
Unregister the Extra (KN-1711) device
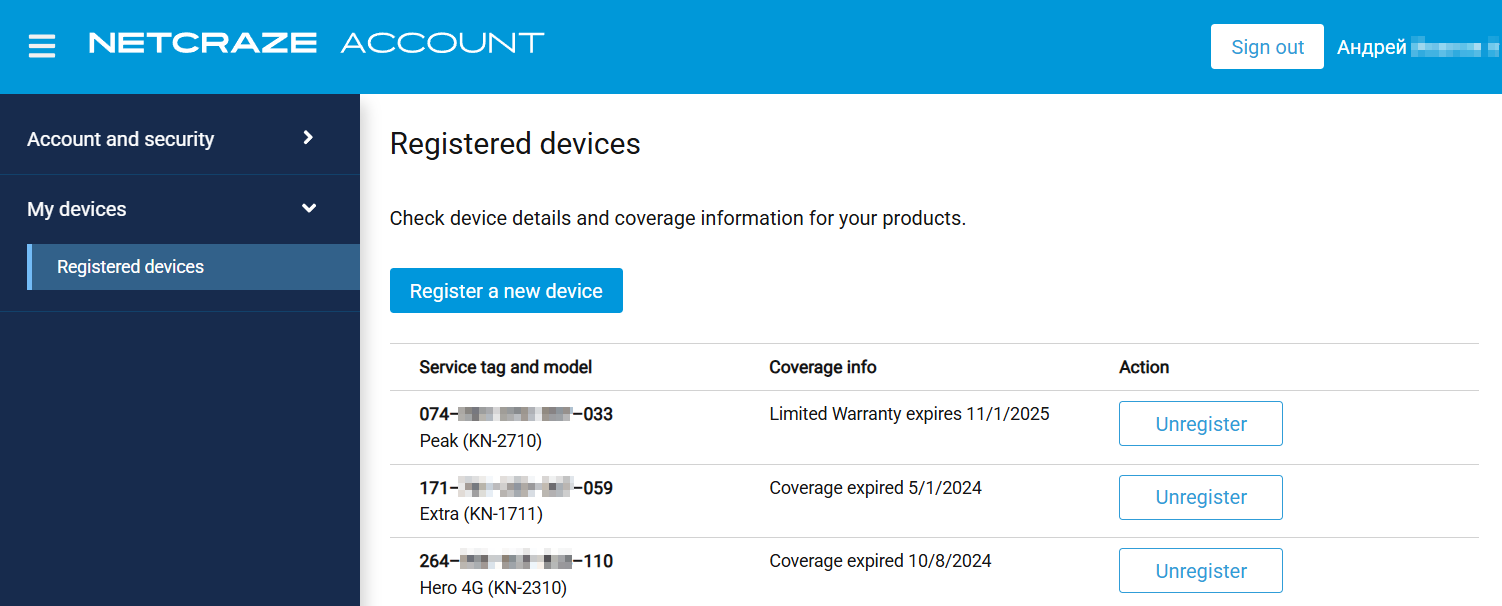tap(1200, 497)
